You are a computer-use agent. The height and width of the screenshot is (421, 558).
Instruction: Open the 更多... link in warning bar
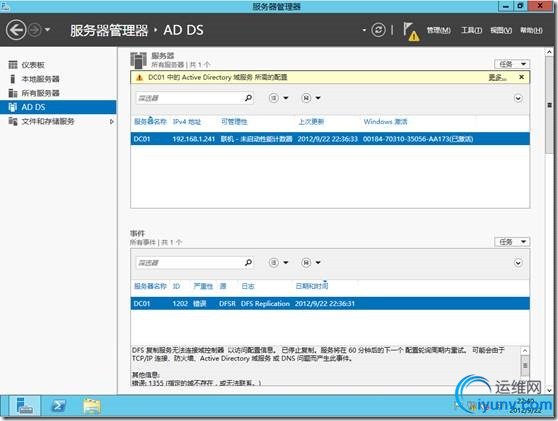point(497,77)
